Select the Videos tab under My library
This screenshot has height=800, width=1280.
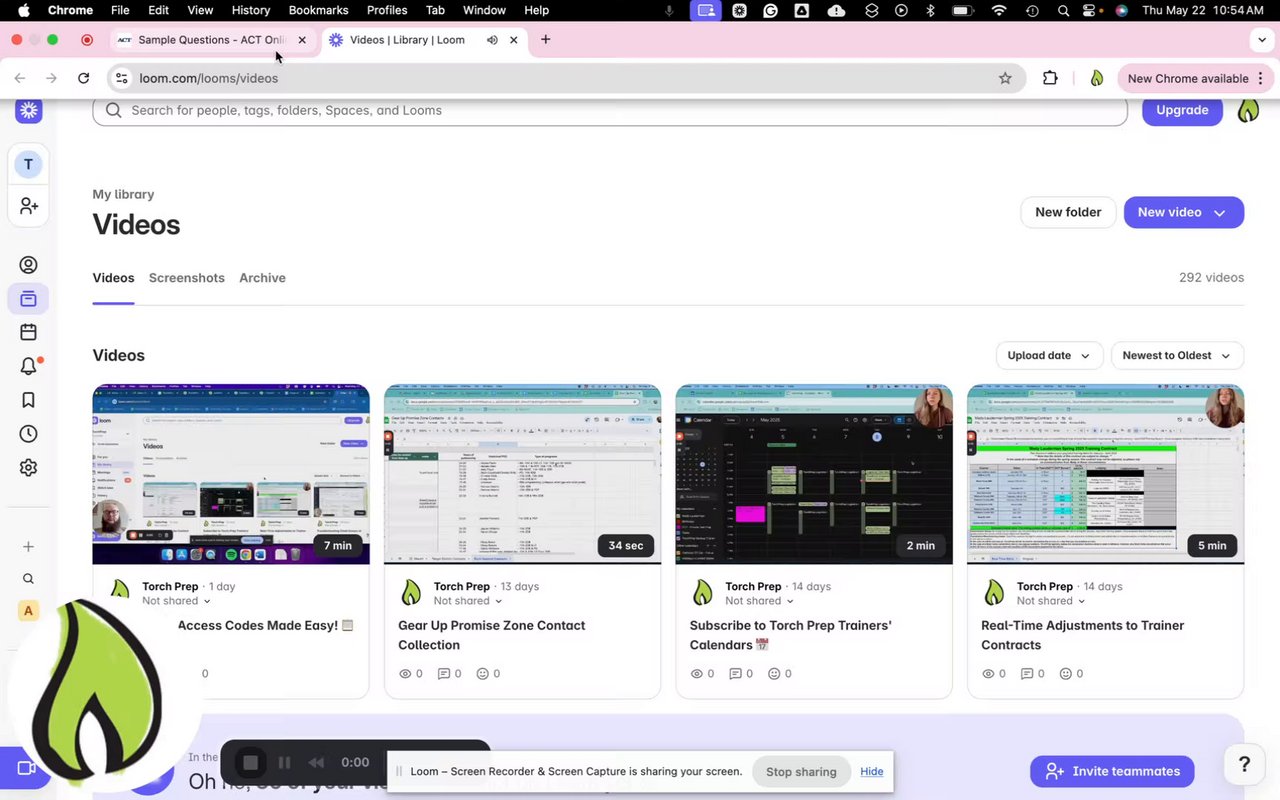point(113,278)
